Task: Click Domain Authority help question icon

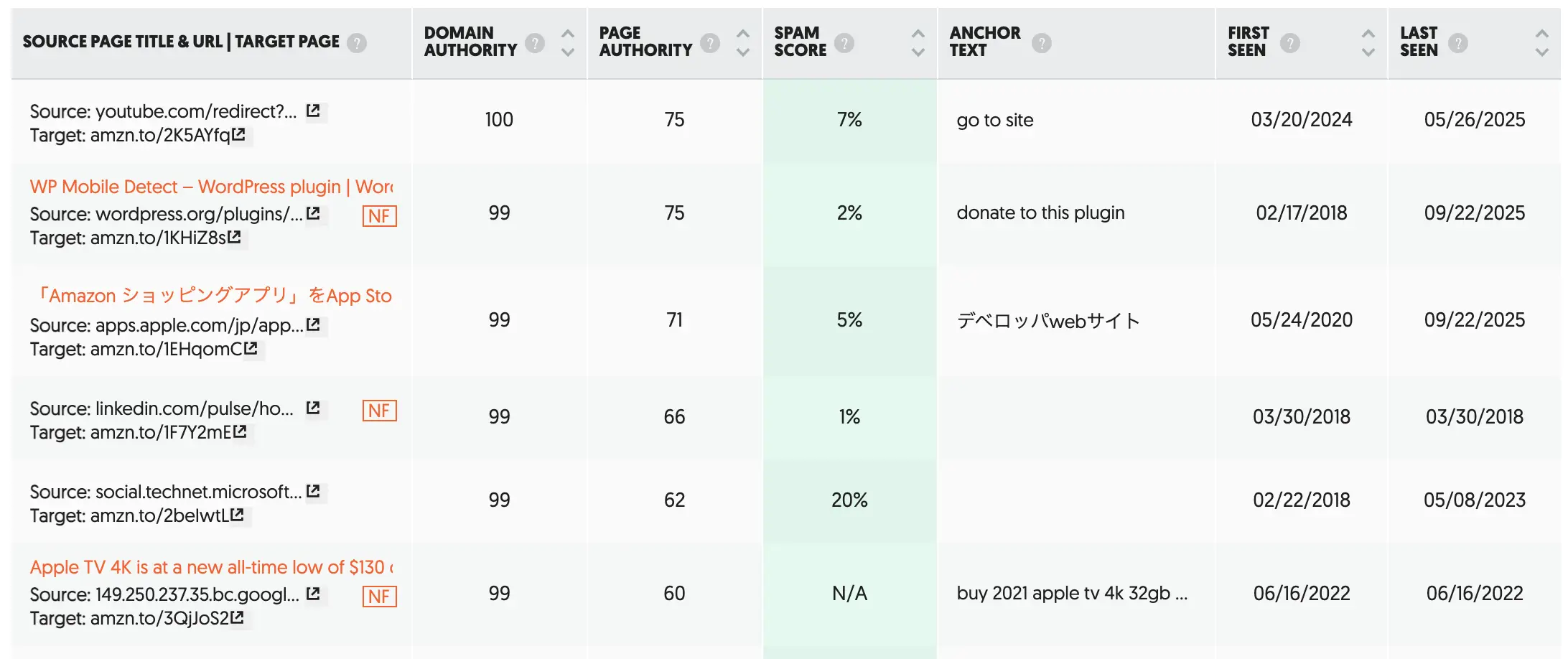Action: (x=535, y=43)
